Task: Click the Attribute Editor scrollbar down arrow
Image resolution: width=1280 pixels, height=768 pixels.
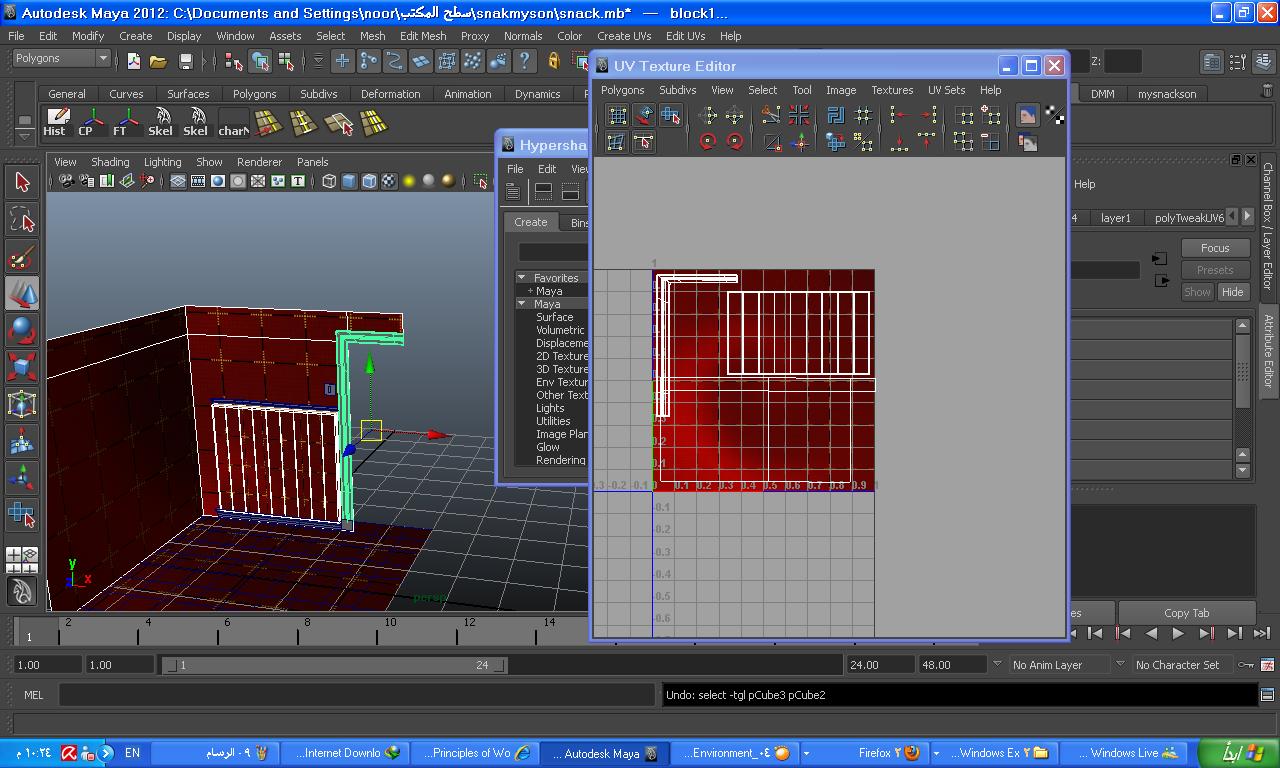Action: 1243,470
